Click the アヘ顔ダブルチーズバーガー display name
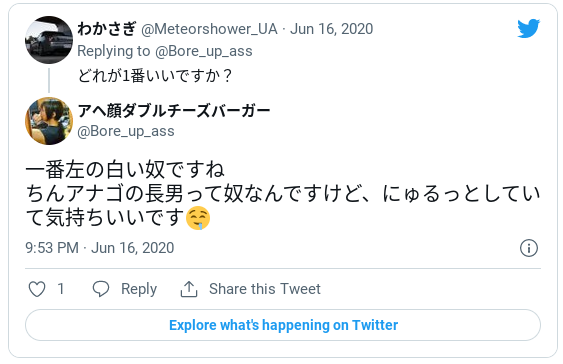Screen dimensions: 563x364 coord(174,111)
